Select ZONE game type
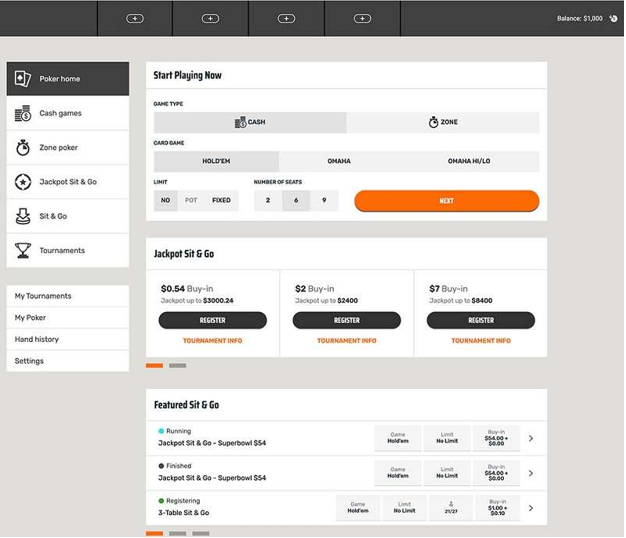Image resolution: width=626 pixels, height=538 pixels. (443, 122)
